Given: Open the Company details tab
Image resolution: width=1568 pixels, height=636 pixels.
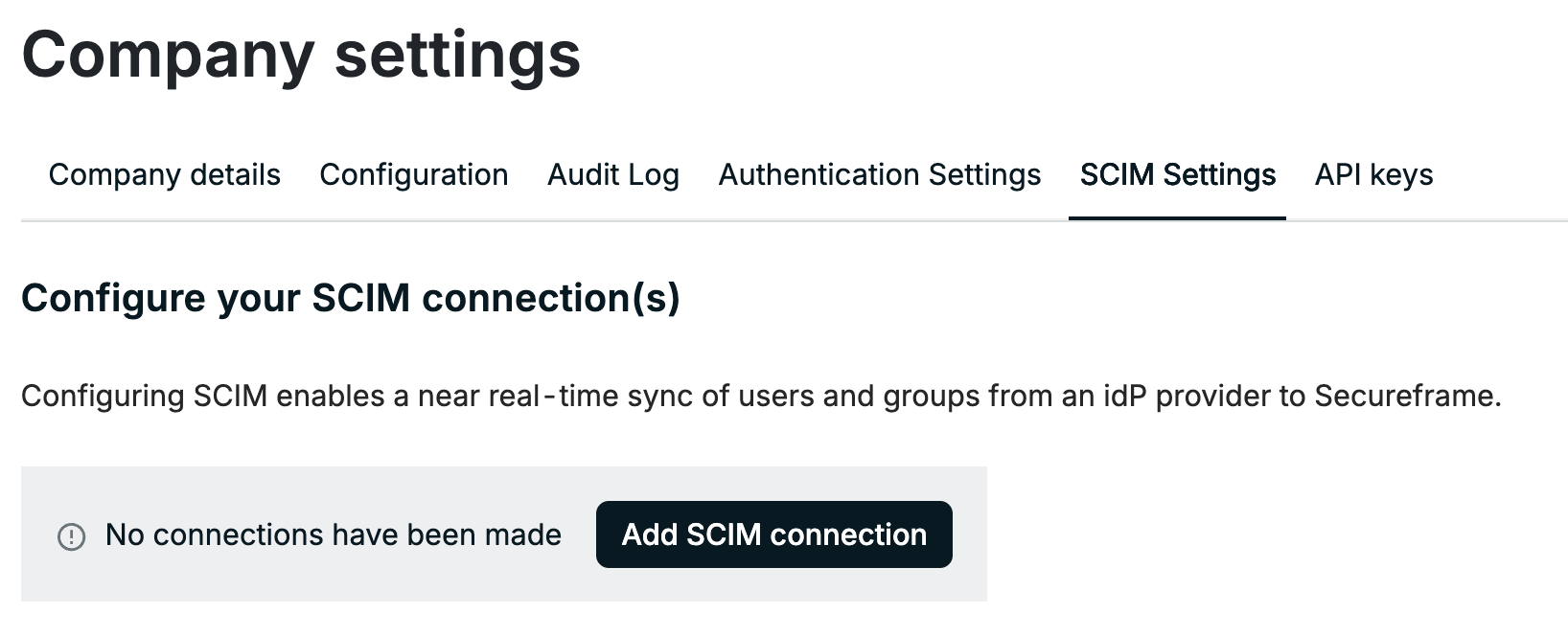Looking at the screenshot, I should pos(165,175).
